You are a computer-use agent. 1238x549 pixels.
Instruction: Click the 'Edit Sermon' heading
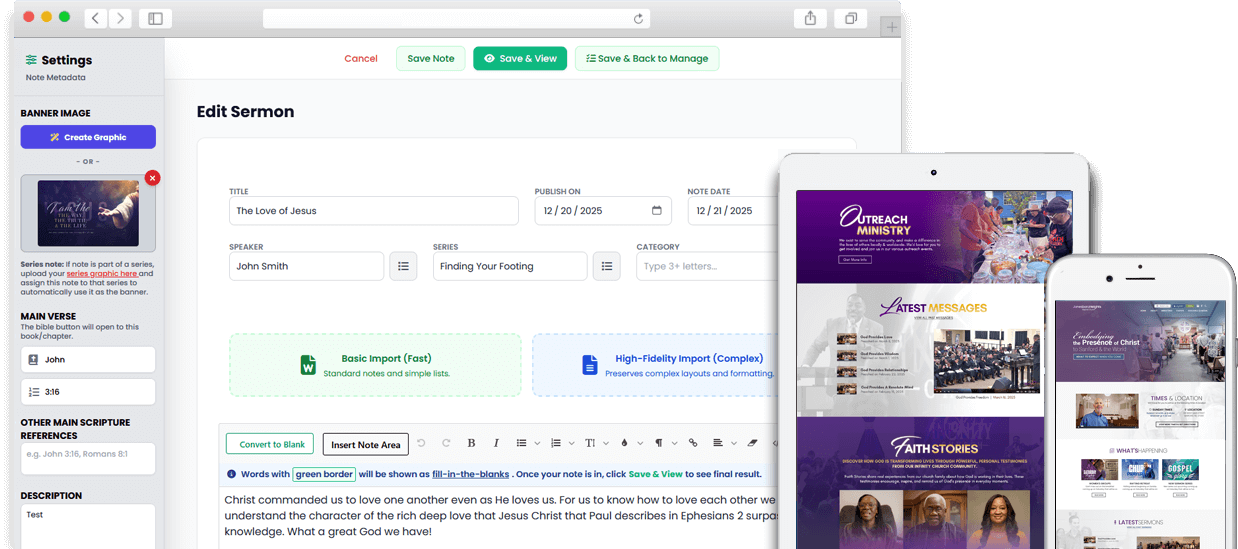pos(245,112)
